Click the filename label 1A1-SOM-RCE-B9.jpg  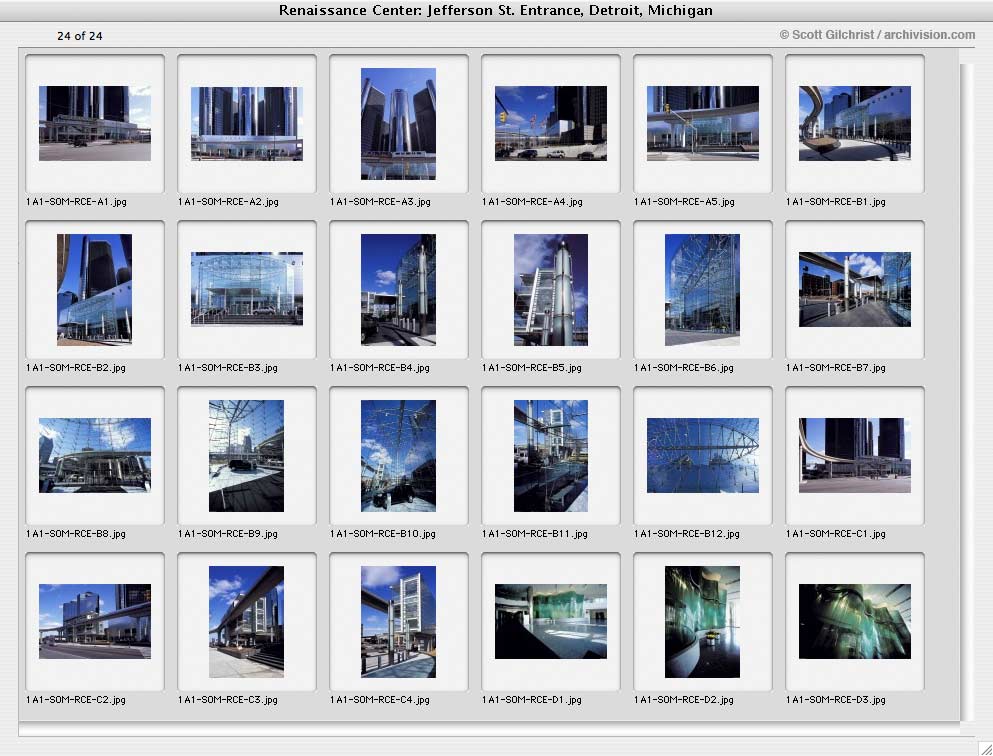[x=228, y=534]
